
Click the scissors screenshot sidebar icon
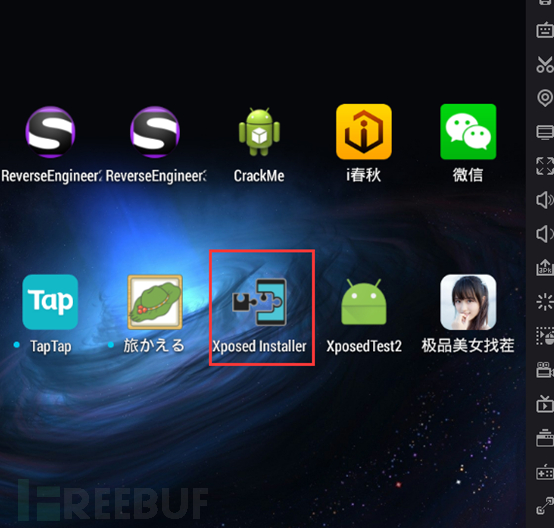pos(545,64)
